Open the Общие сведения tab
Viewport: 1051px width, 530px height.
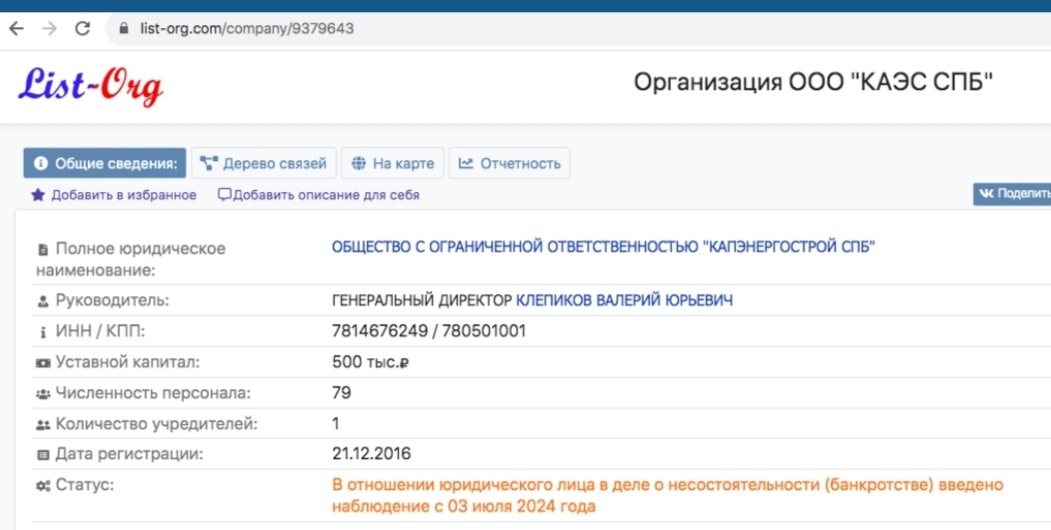(106, 164)
